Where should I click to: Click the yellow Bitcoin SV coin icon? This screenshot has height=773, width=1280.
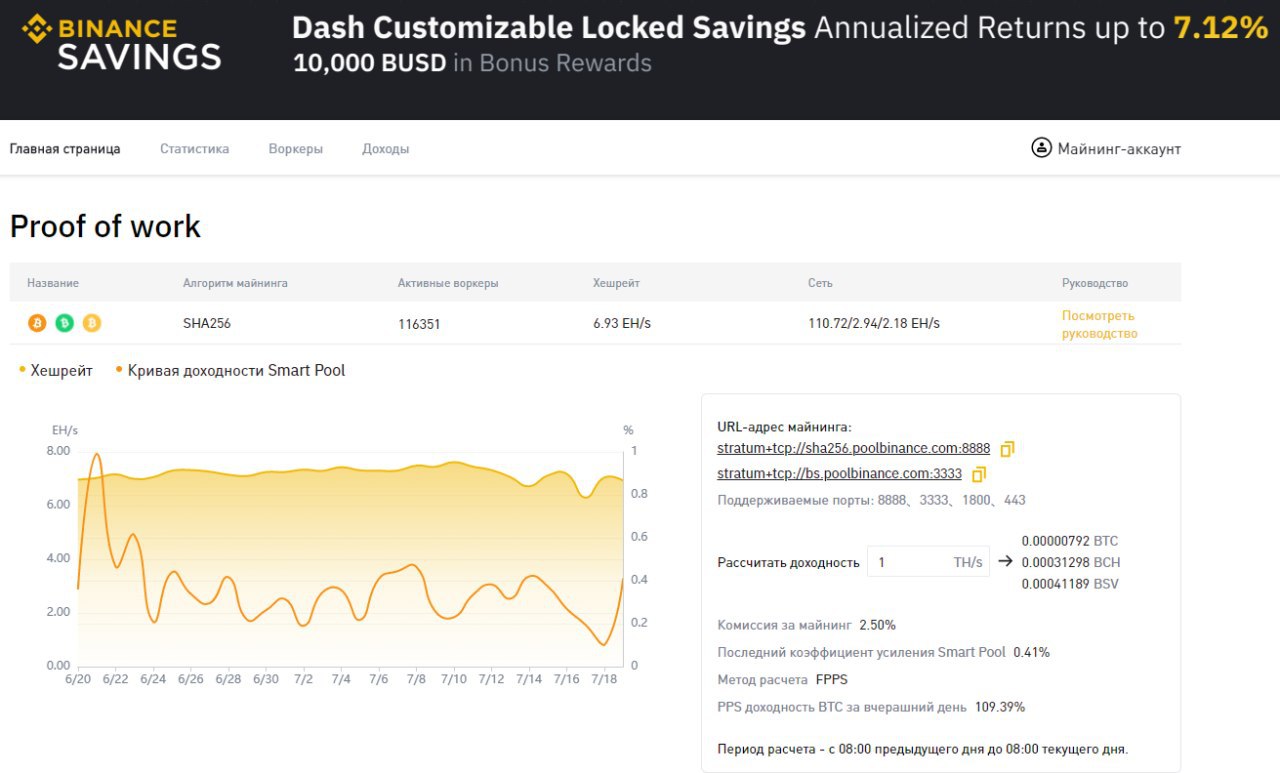pyautogui.click(x=92, y=323)
